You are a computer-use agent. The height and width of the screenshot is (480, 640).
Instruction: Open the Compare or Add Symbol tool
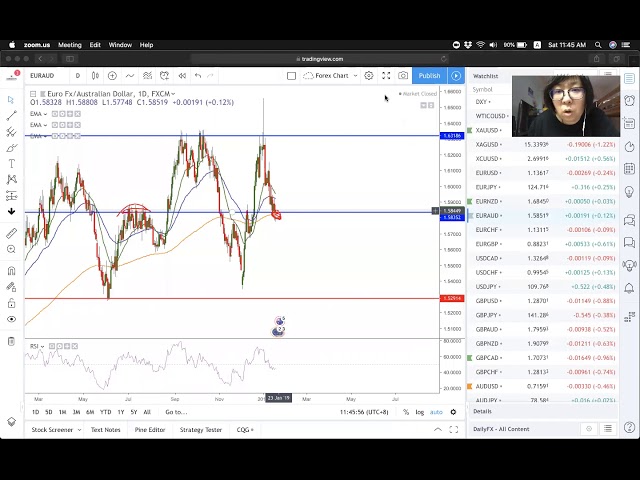112,76
